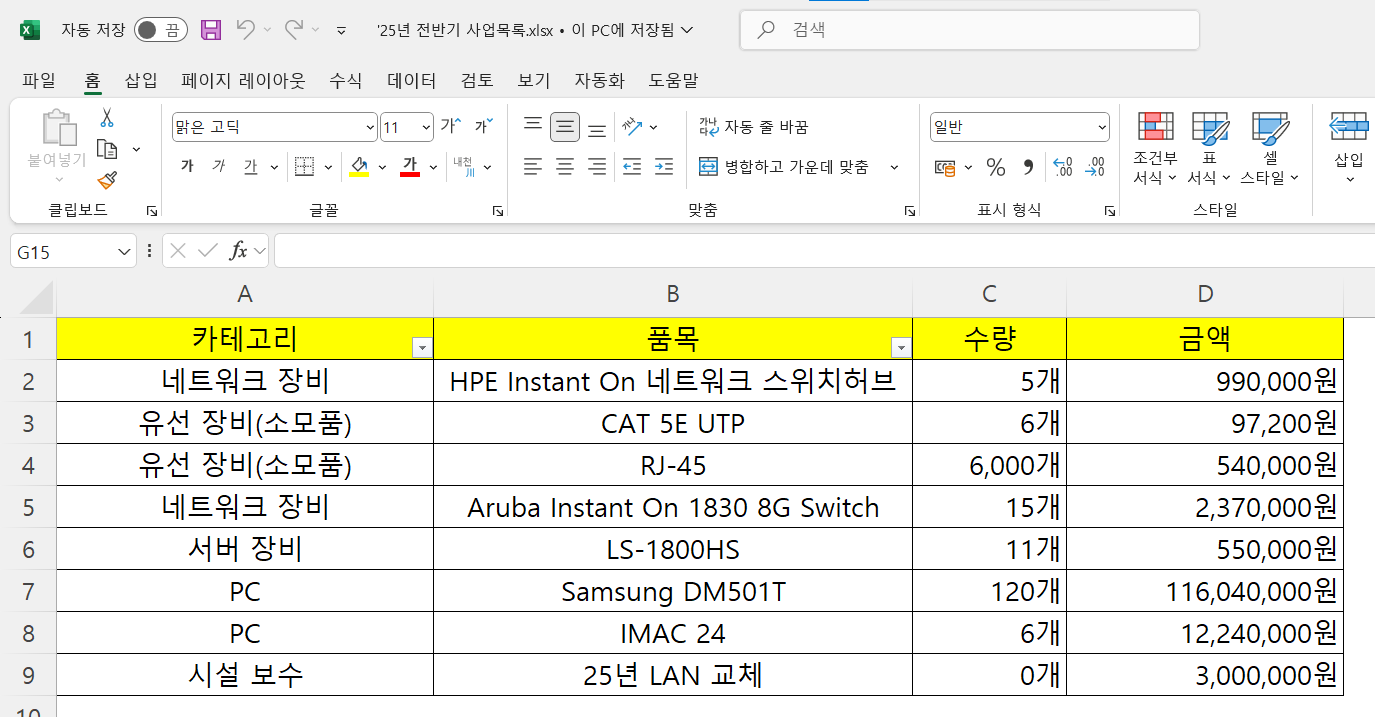The height and width of the screenshot is (717, 1375).
Task: Apply percent style
Action: (996, 167)
